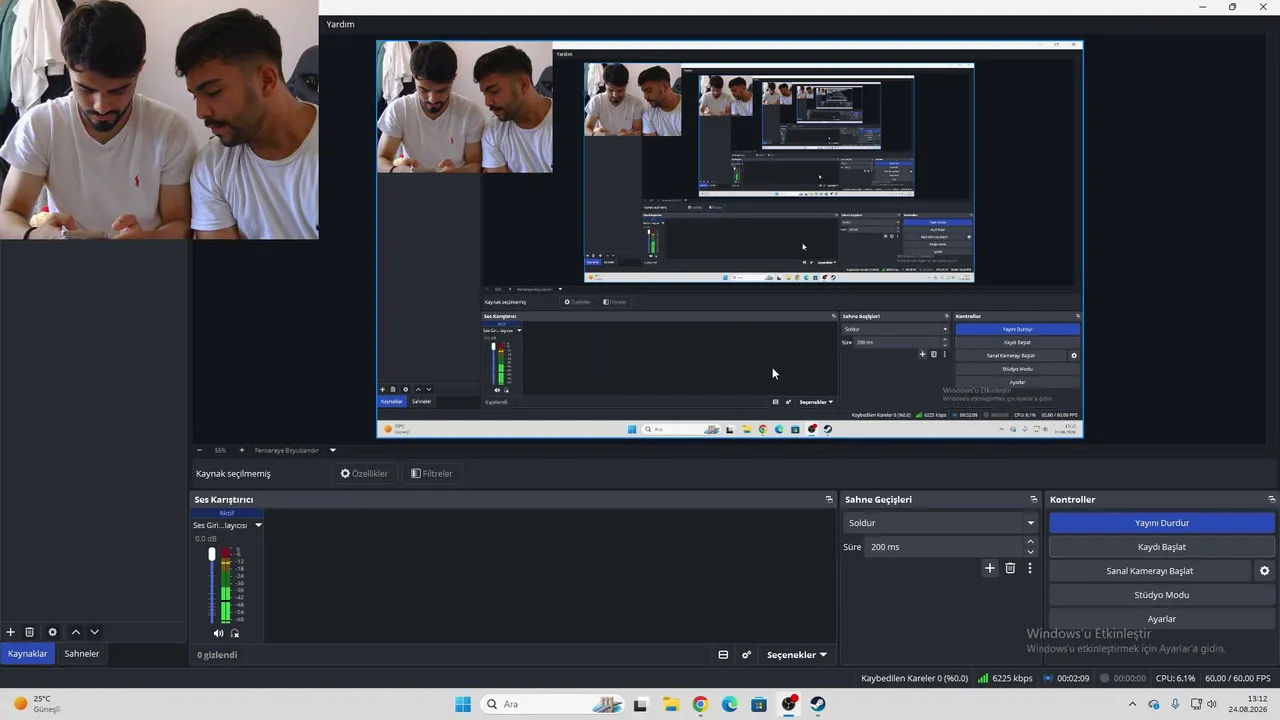The width and height of the screenshot is (1280, 720).
Task: Open Yardım menu
Action: (341, 24)
